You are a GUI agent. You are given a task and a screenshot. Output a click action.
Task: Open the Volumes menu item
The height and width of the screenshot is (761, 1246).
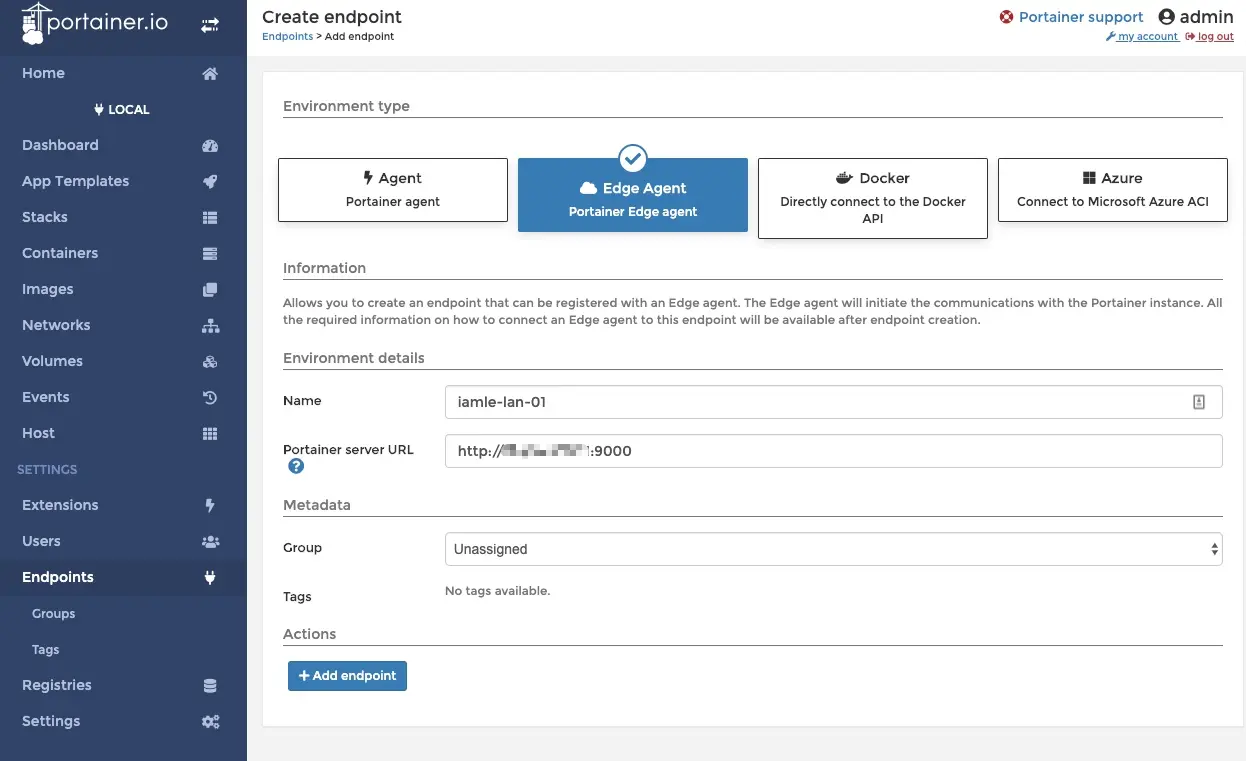click(x=123, y=361)
